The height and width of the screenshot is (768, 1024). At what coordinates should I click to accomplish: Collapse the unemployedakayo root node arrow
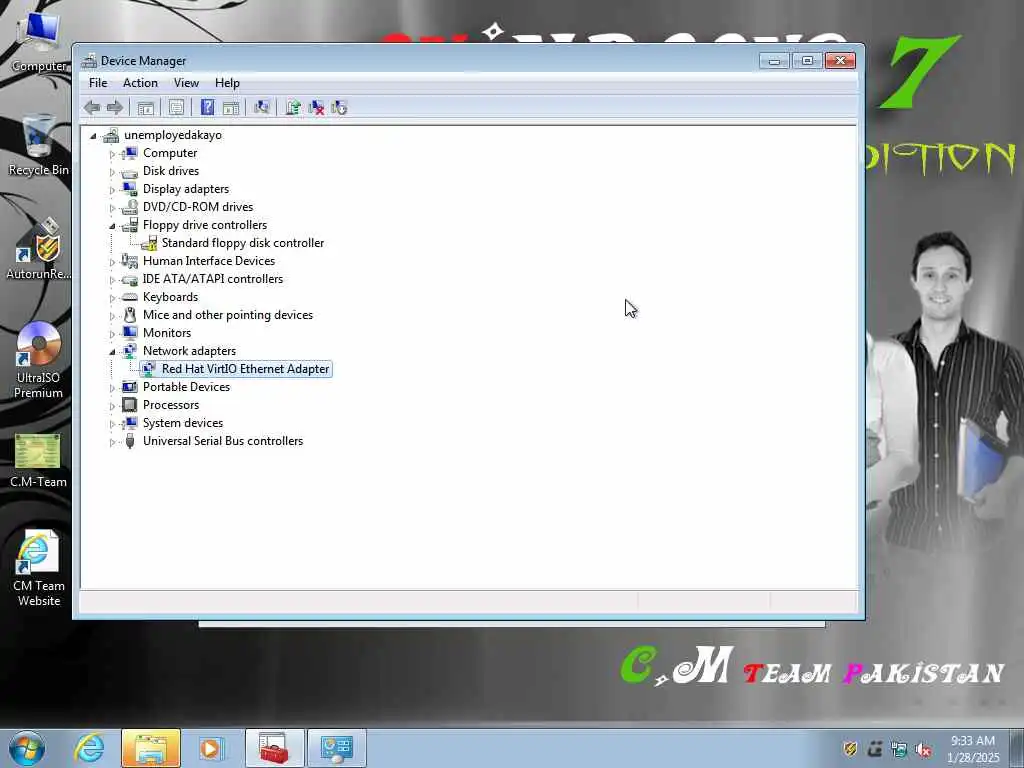pyautogui.click(x=93, y=136)
